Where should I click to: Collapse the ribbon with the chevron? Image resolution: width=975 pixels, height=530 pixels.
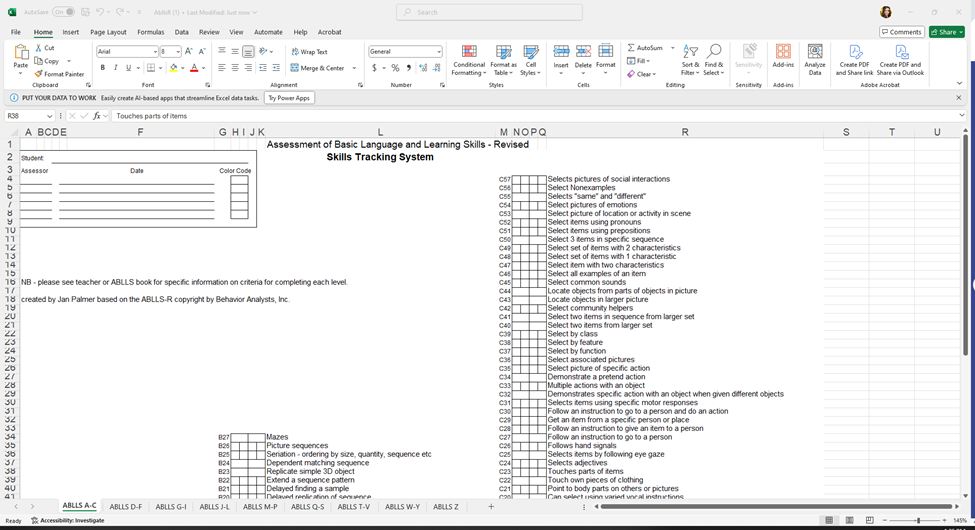click(959, 83)
